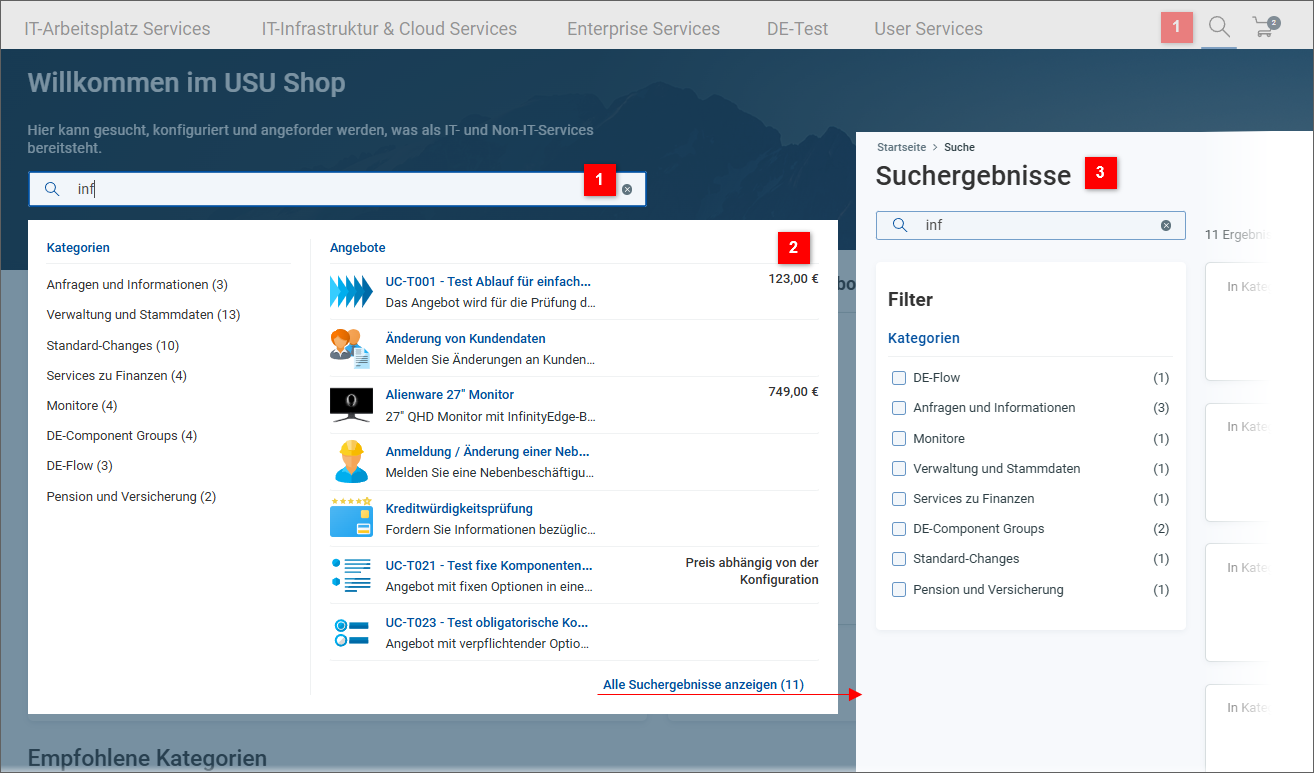Image resolution: width=1314 pixels, height=773 pixels.
Task: Click Alle Suchergebnisse anzeigen (11) link
Action: coord(703,685)
